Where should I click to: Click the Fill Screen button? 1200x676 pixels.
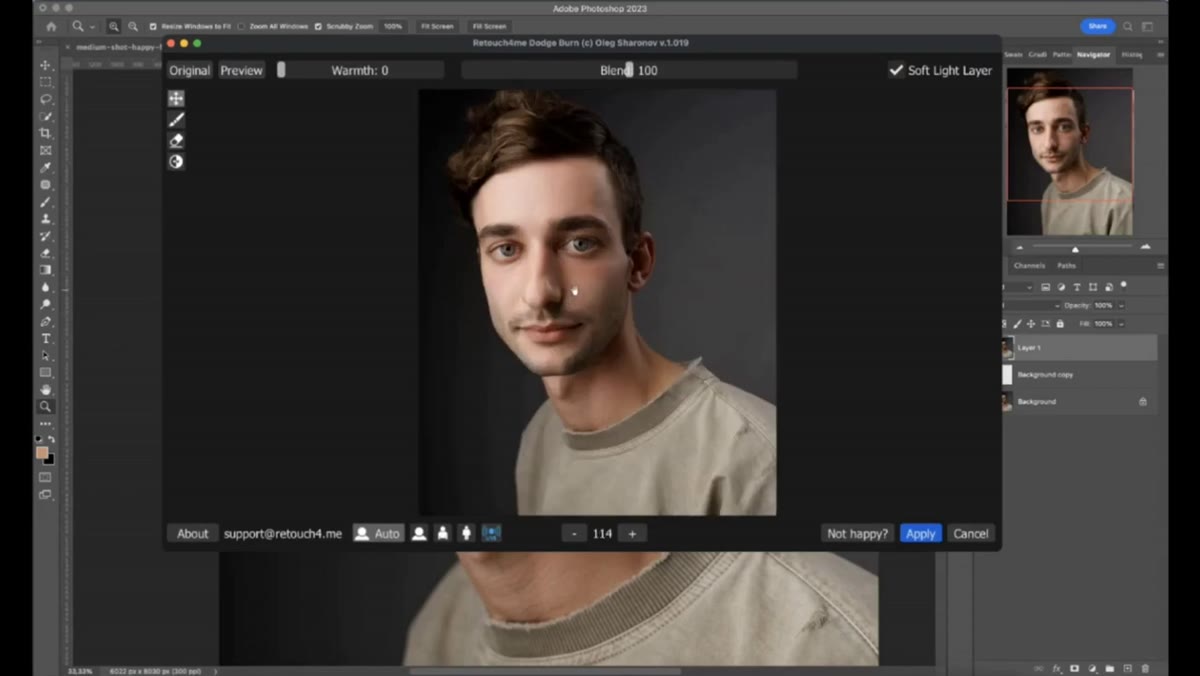click(489, 26)
